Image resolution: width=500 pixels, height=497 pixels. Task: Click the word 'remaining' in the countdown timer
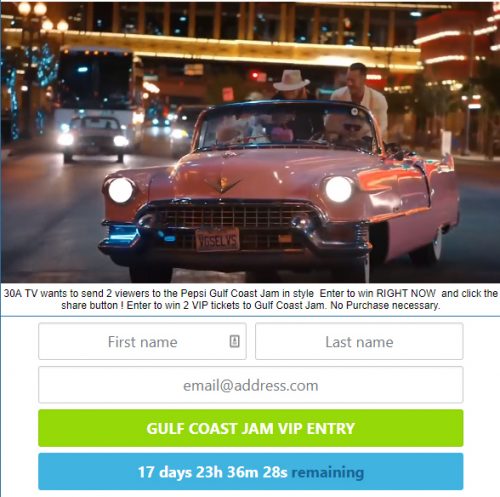tap(328, 472)
